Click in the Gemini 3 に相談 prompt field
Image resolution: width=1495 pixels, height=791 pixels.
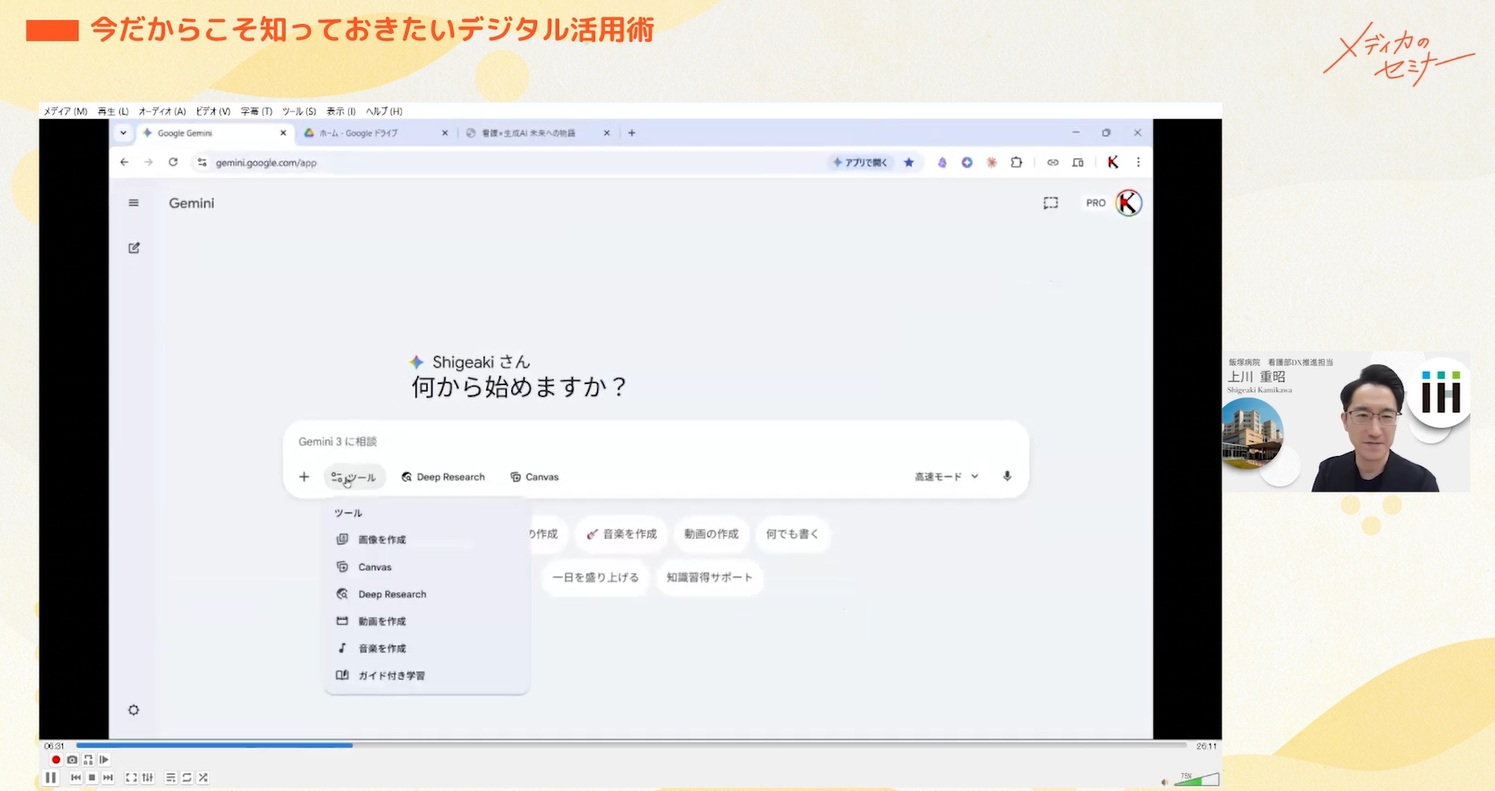coord(655,441)
